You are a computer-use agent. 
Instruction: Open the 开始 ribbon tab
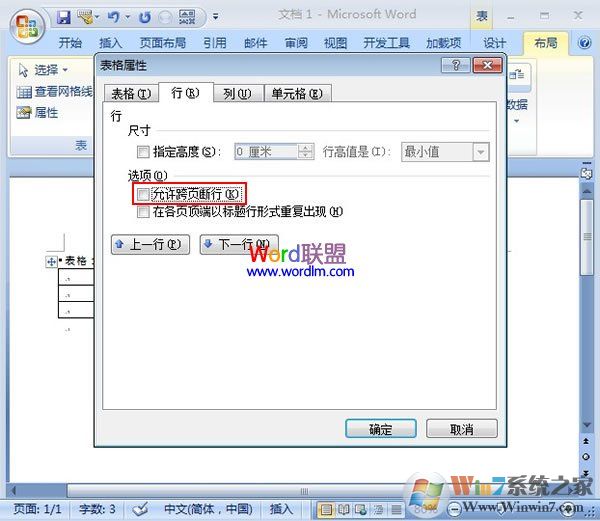70,43
